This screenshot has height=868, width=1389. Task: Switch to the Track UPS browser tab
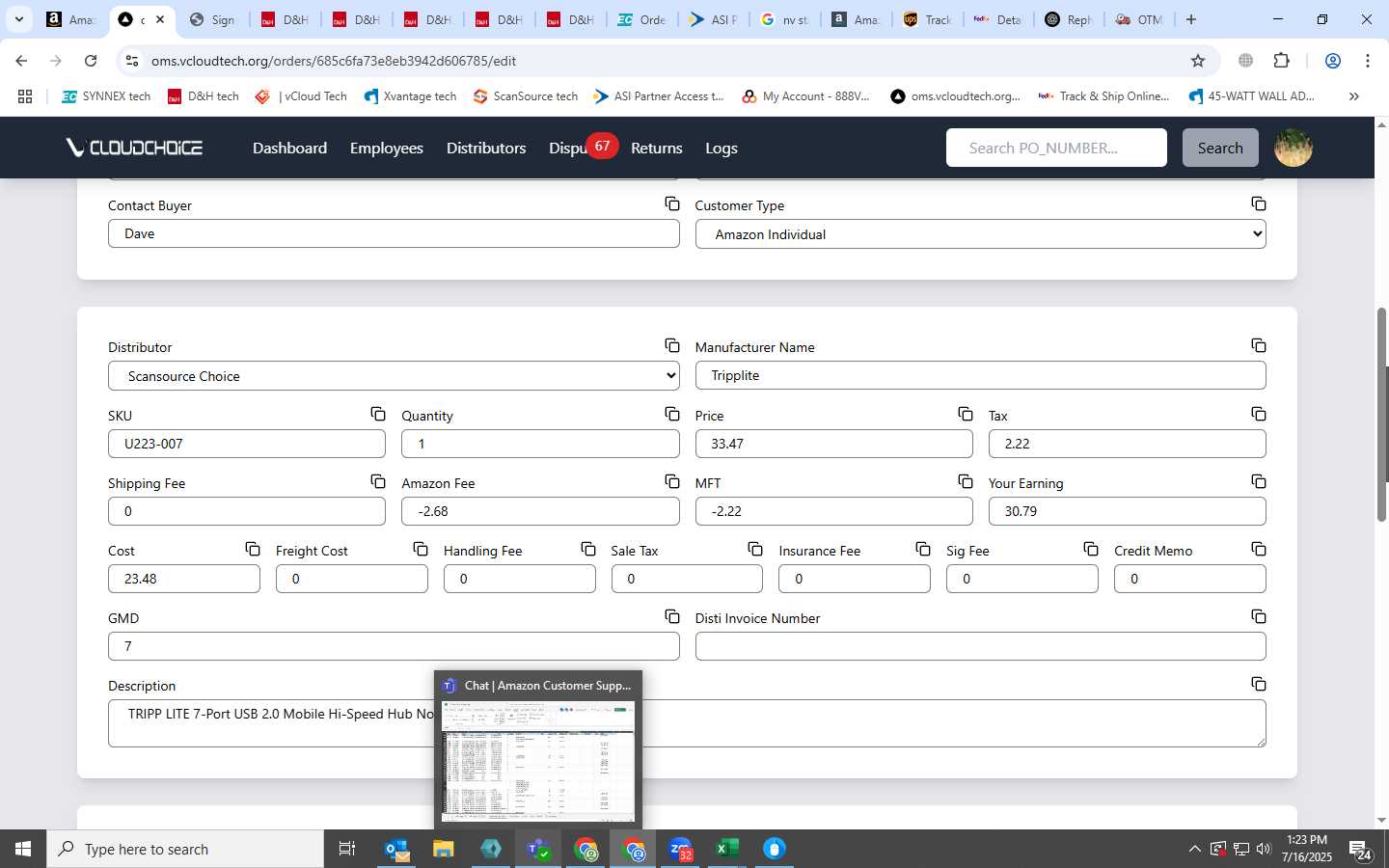[x=928, y=19]
